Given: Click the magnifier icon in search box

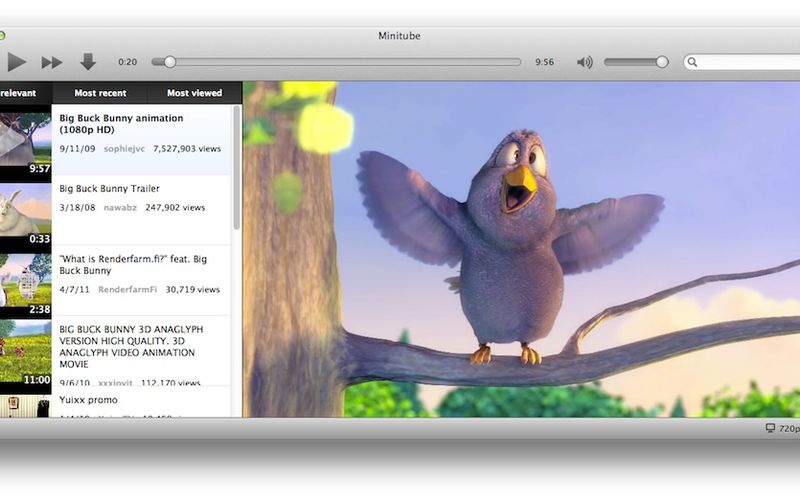Looking at the screenshot, I should [x=693, y=62].
